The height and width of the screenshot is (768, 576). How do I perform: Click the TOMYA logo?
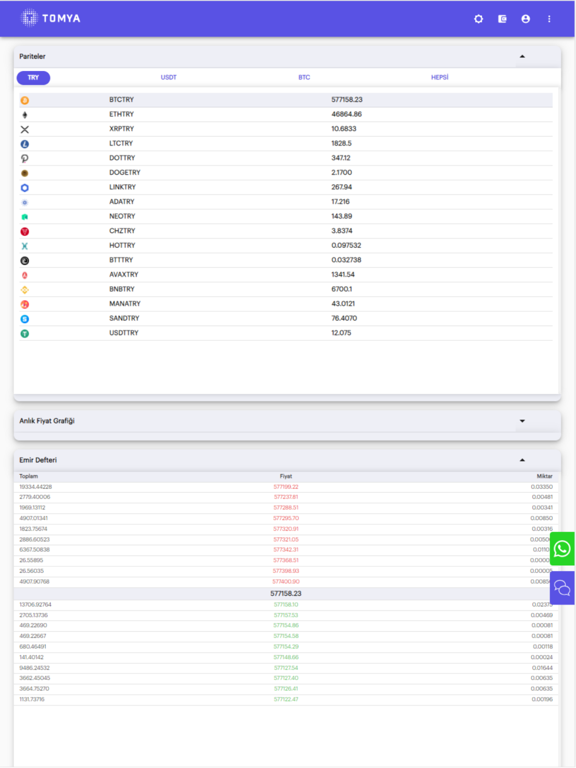coord(50,18)
